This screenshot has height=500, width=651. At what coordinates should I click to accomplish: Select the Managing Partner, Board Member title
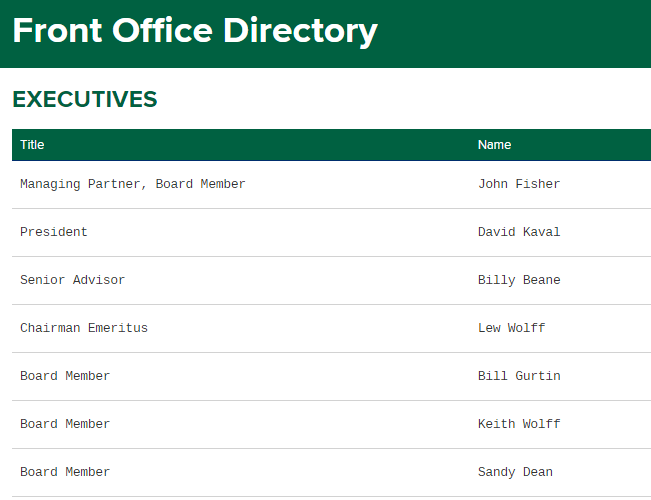tap(132, 184)
